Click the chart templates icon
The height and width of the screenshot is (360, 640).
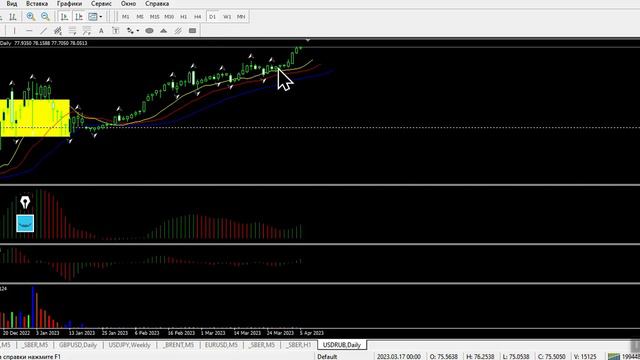(93, 17)
